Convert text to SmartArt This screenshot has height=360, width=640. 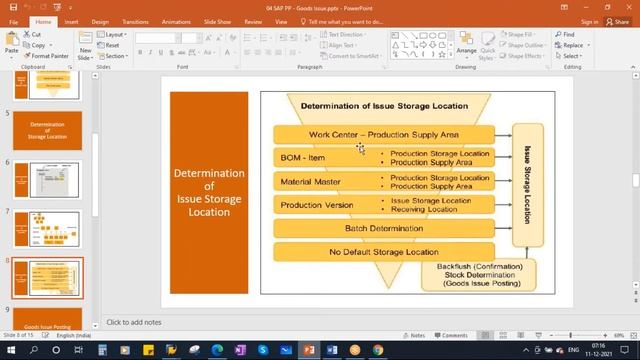coord(351,56)
